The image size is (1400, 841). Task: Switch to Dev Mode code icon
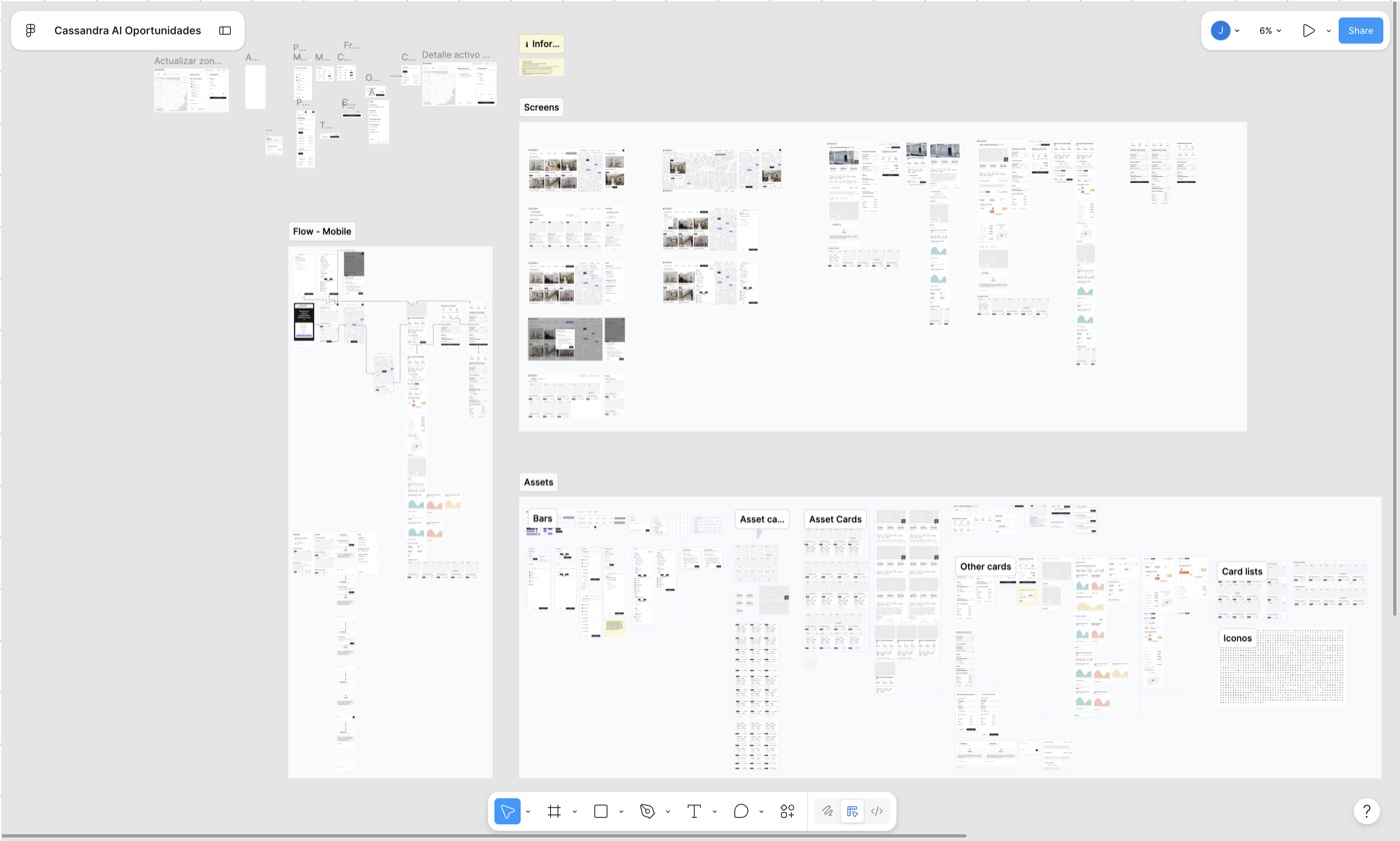(x=877, y=811)
